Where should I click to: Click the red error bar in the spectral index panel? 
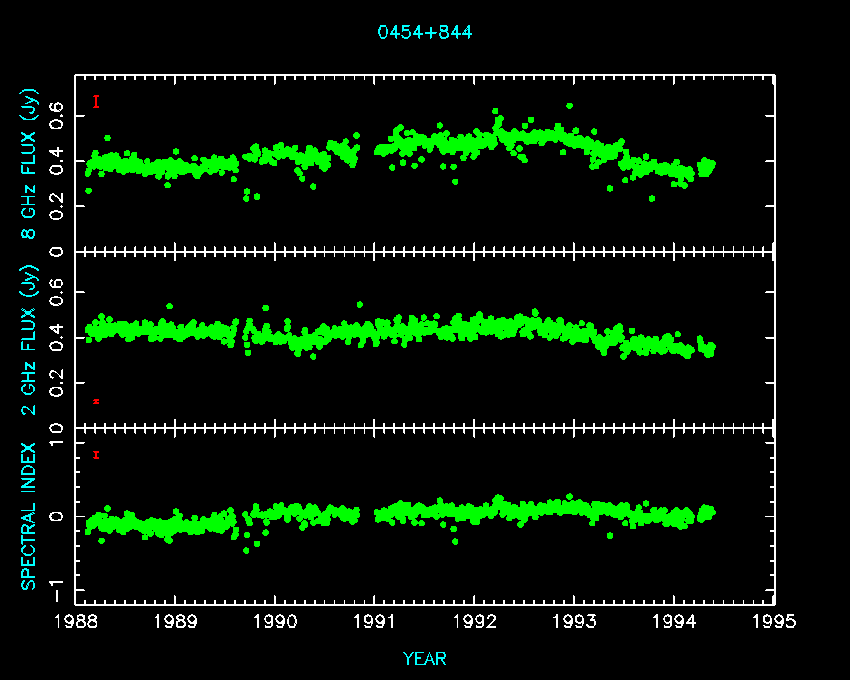click(x=96, y=455)
